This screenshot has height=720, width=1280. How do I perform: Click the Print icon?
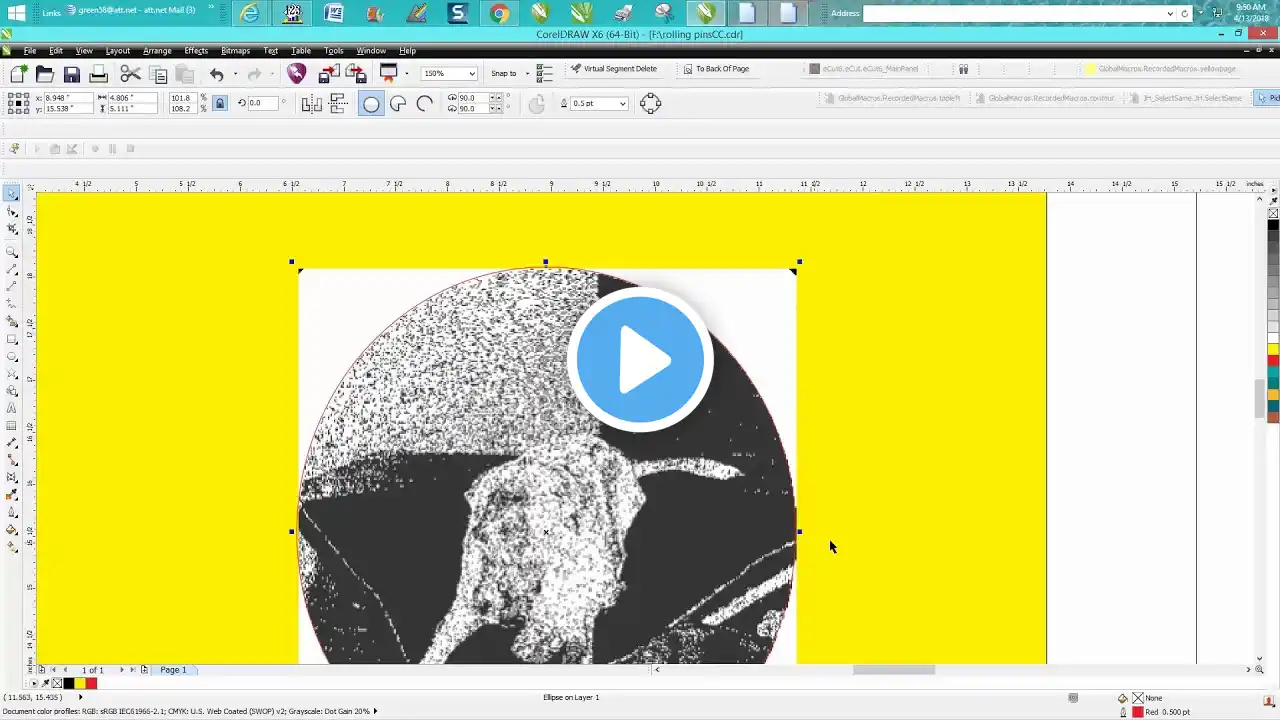98,74
